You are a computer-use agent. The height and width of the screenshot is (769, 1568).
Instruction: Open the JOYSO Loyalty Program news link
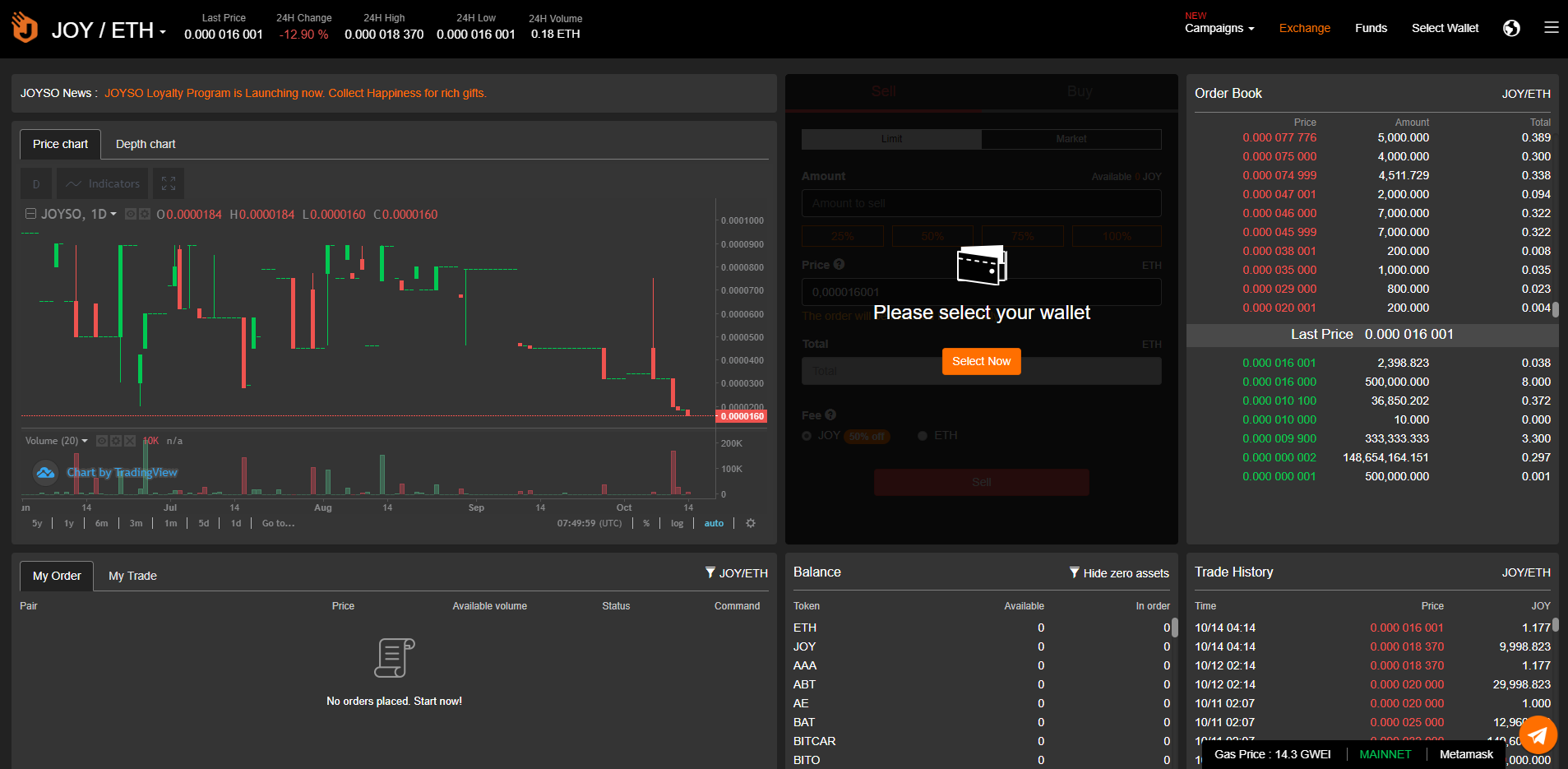pyautogui.click(x=295, y=93)
